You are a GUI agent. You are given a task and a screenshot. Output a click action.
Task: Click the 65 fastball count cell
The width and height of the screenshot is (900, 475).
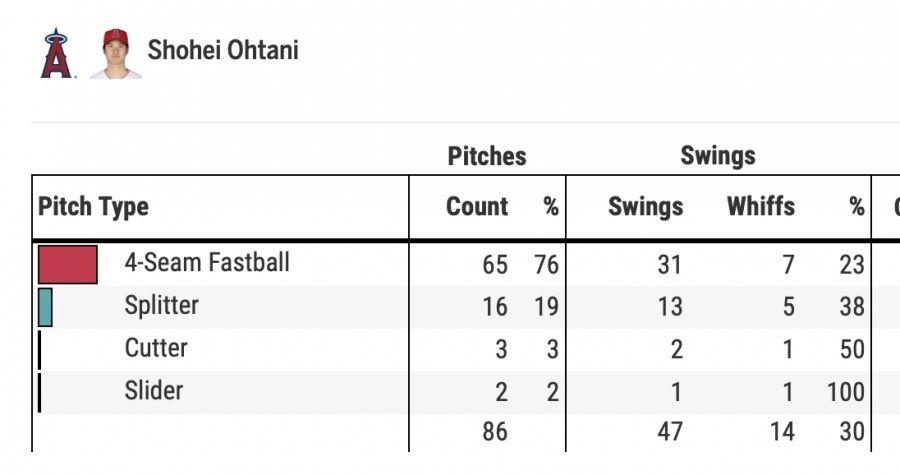point(494,265)
